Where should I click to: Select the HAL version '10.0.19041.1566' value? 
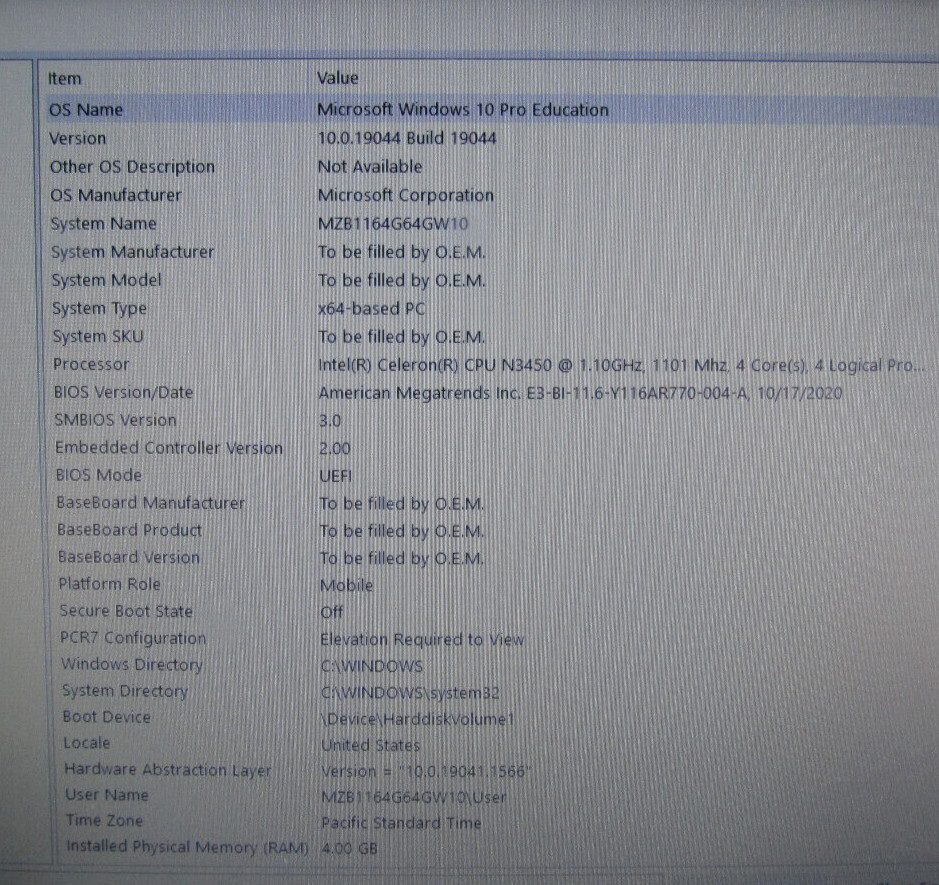[426, 771]
